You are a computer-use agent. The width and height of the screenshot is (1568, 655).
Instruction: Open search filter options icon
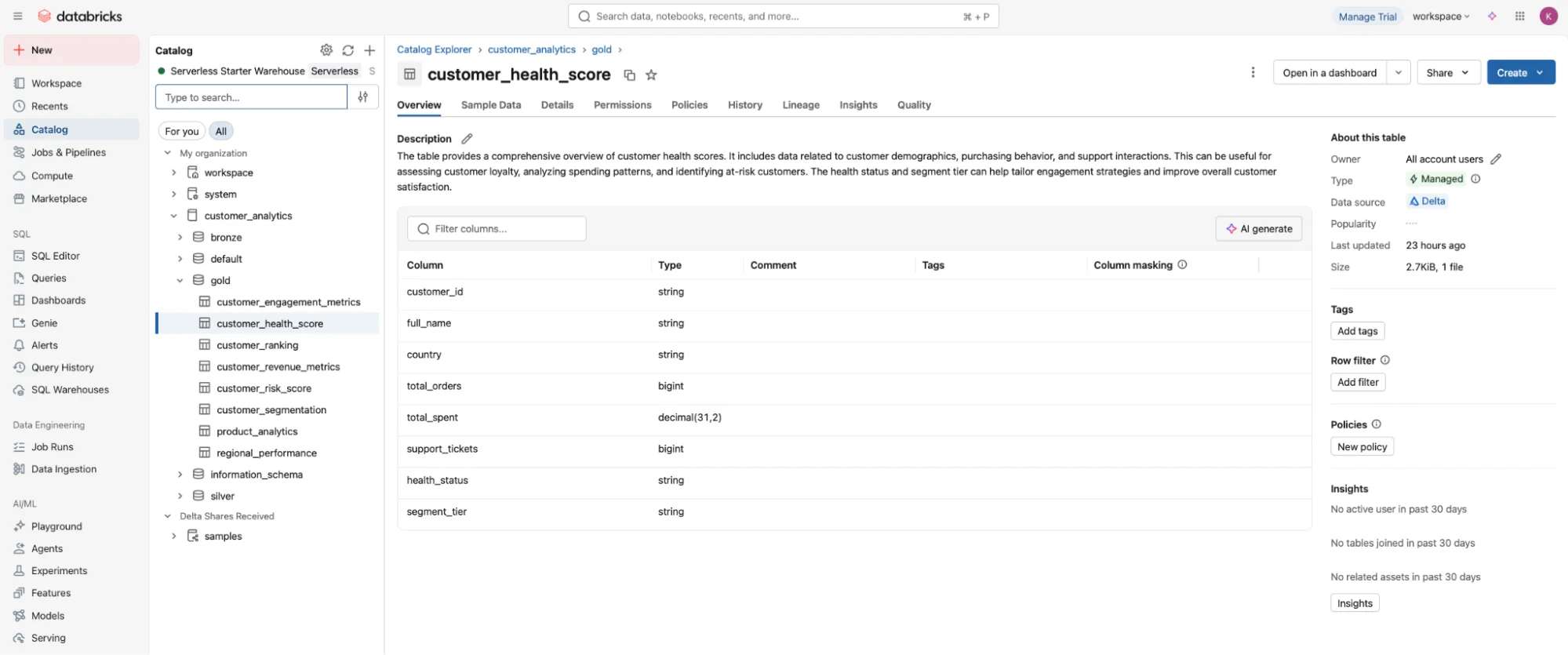click(x=363, y=97)
